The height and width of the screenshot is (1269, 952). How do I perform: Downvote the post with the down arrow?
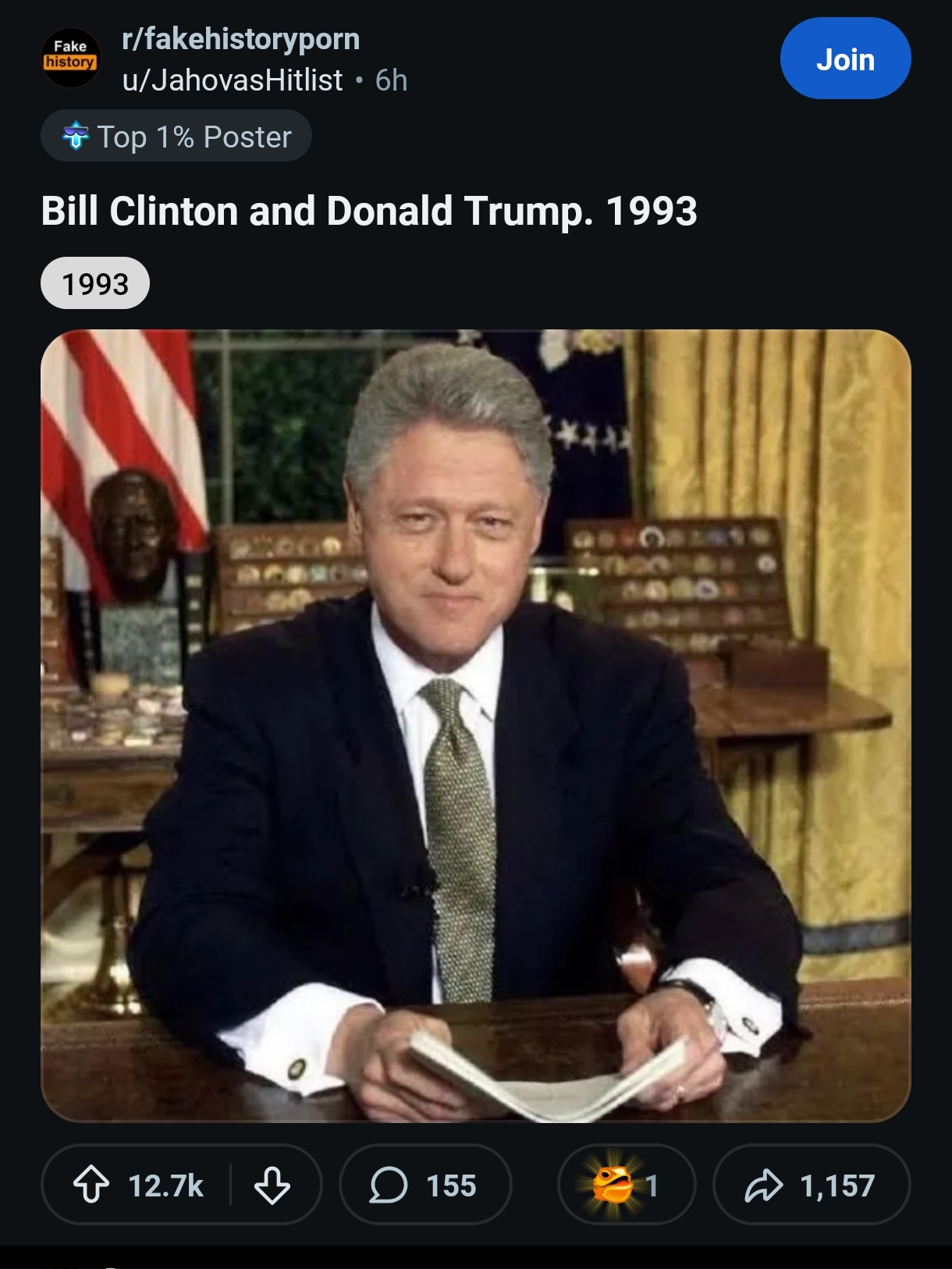click(272, 1185)
